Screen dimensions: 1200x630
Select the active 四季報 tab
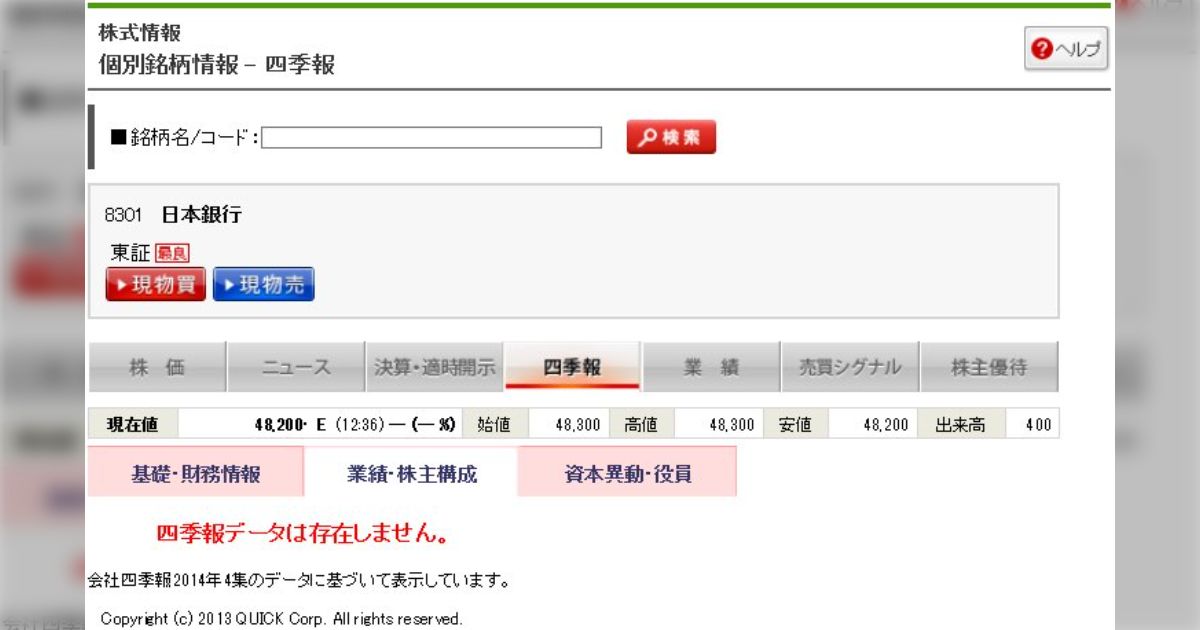[572, 367]
